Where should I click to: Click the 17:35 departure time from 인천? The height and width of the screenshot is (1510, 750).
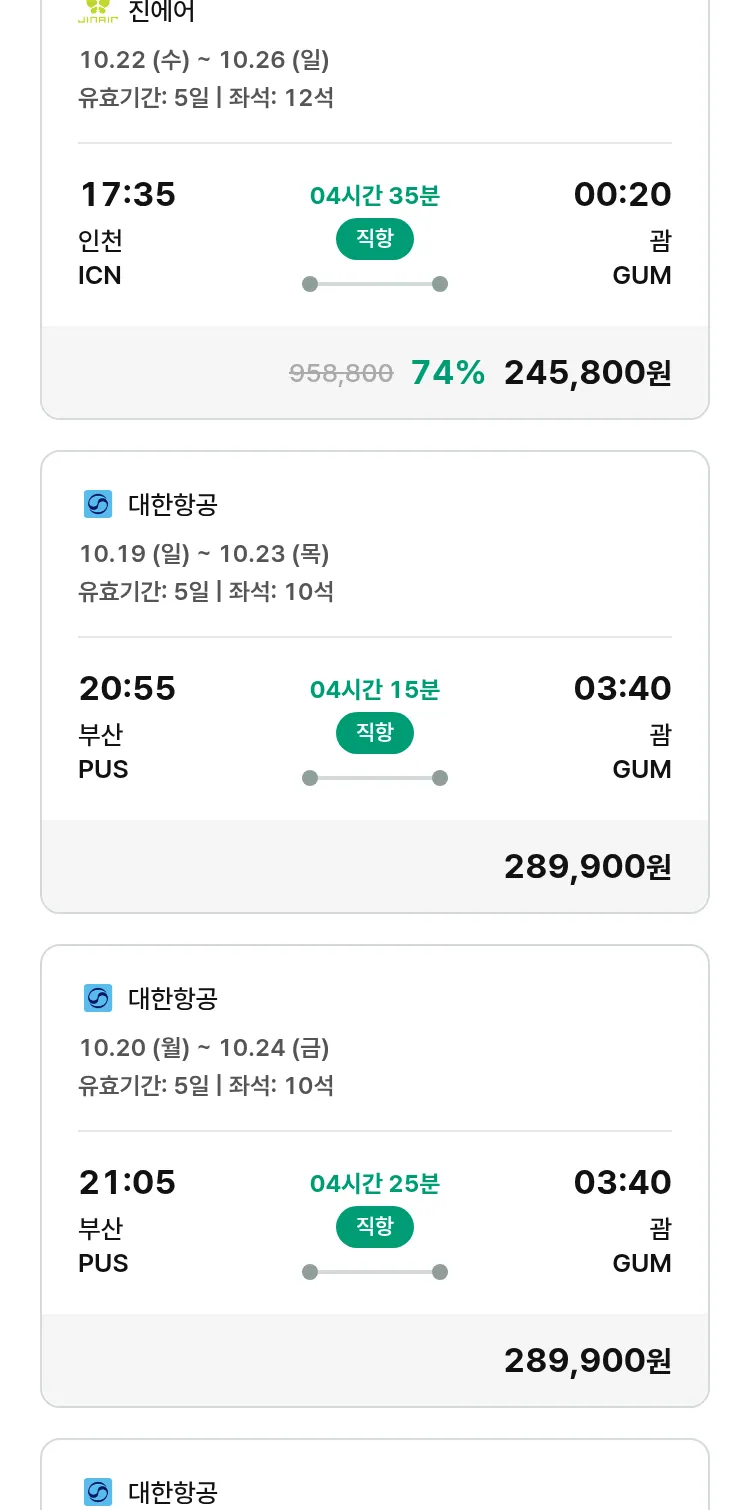pyautogui.click(x=127, y=194)
